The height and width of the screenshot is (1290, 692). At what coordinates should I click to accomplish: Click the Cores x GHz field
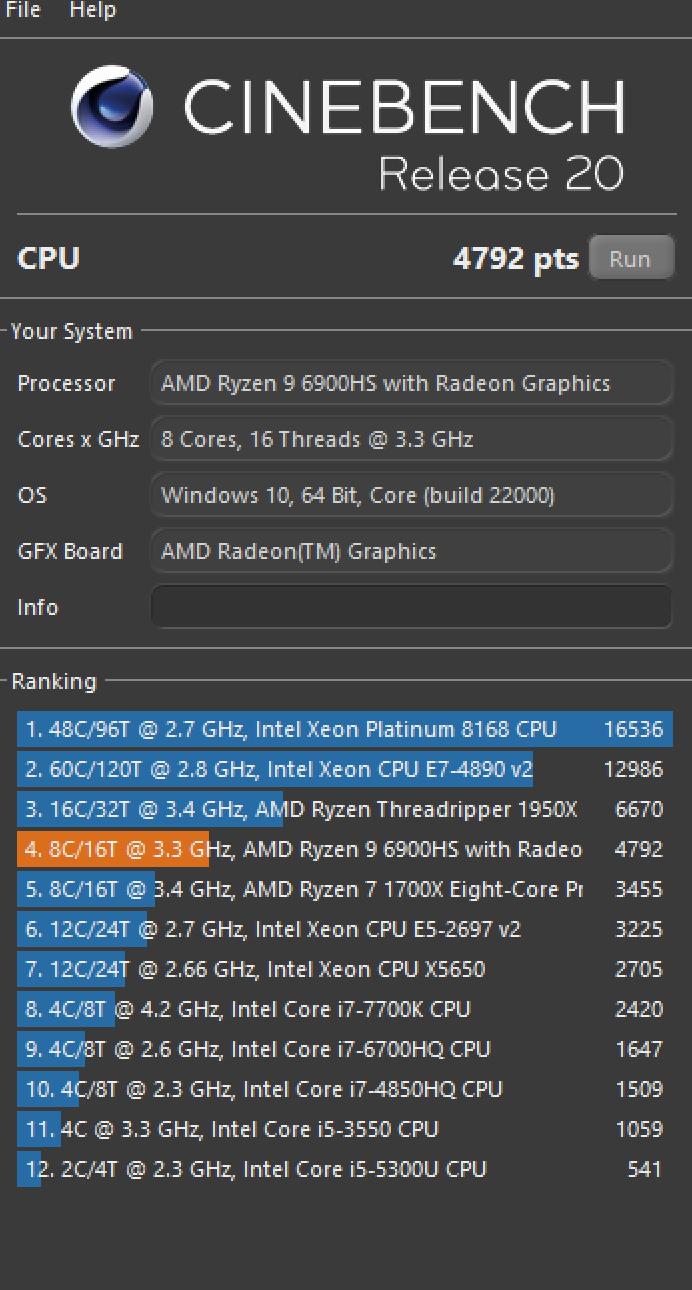411,440
